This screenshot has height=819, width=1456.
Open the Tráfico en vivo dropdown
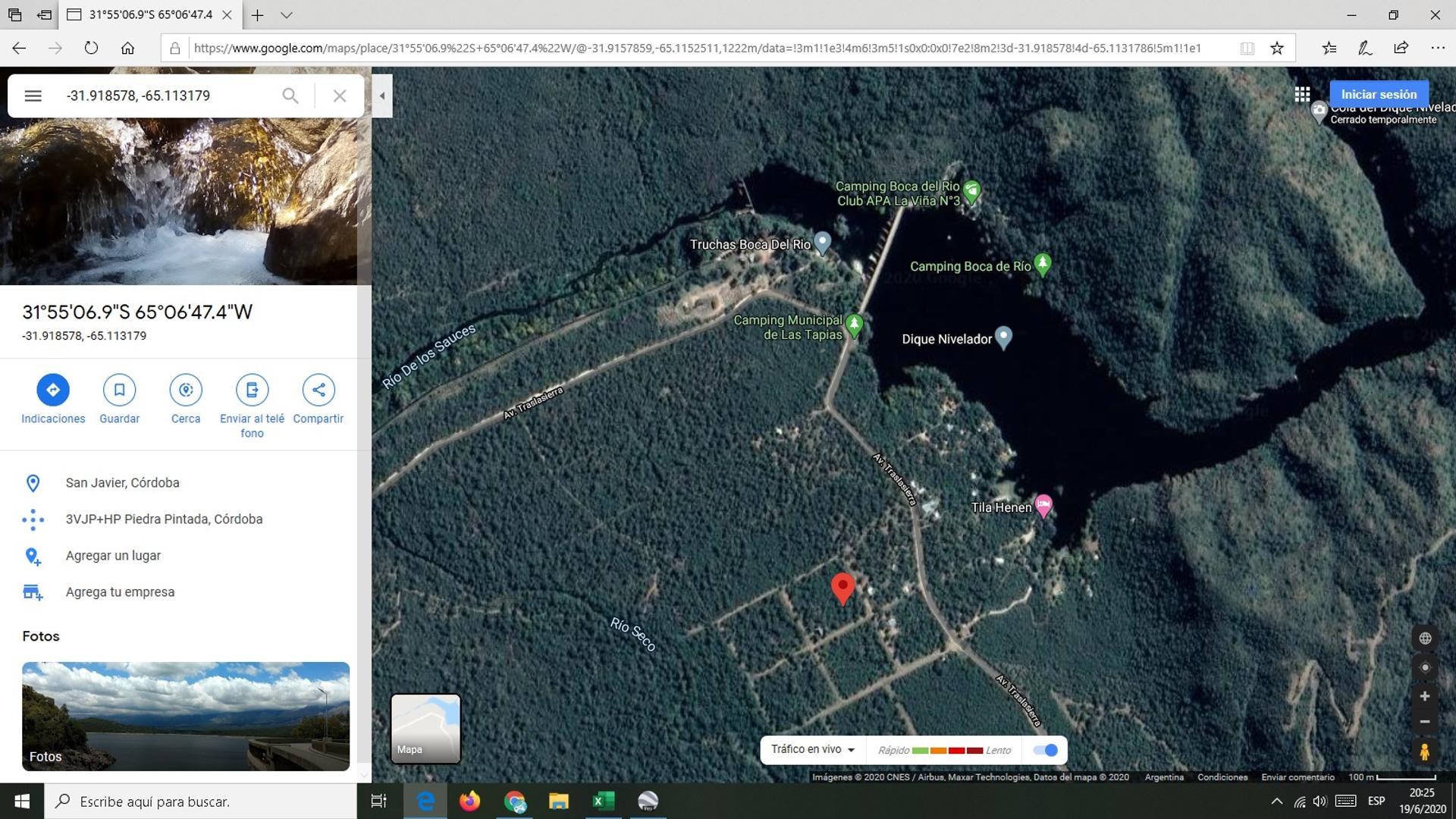tap(813, 749)
